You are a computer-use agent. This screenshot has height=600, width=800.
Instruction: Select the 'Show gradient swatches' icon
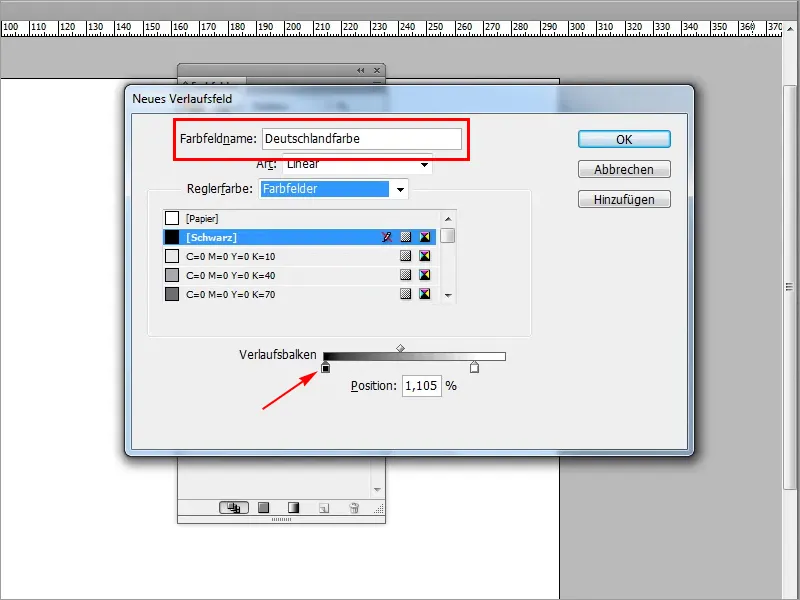click(293, 507)
